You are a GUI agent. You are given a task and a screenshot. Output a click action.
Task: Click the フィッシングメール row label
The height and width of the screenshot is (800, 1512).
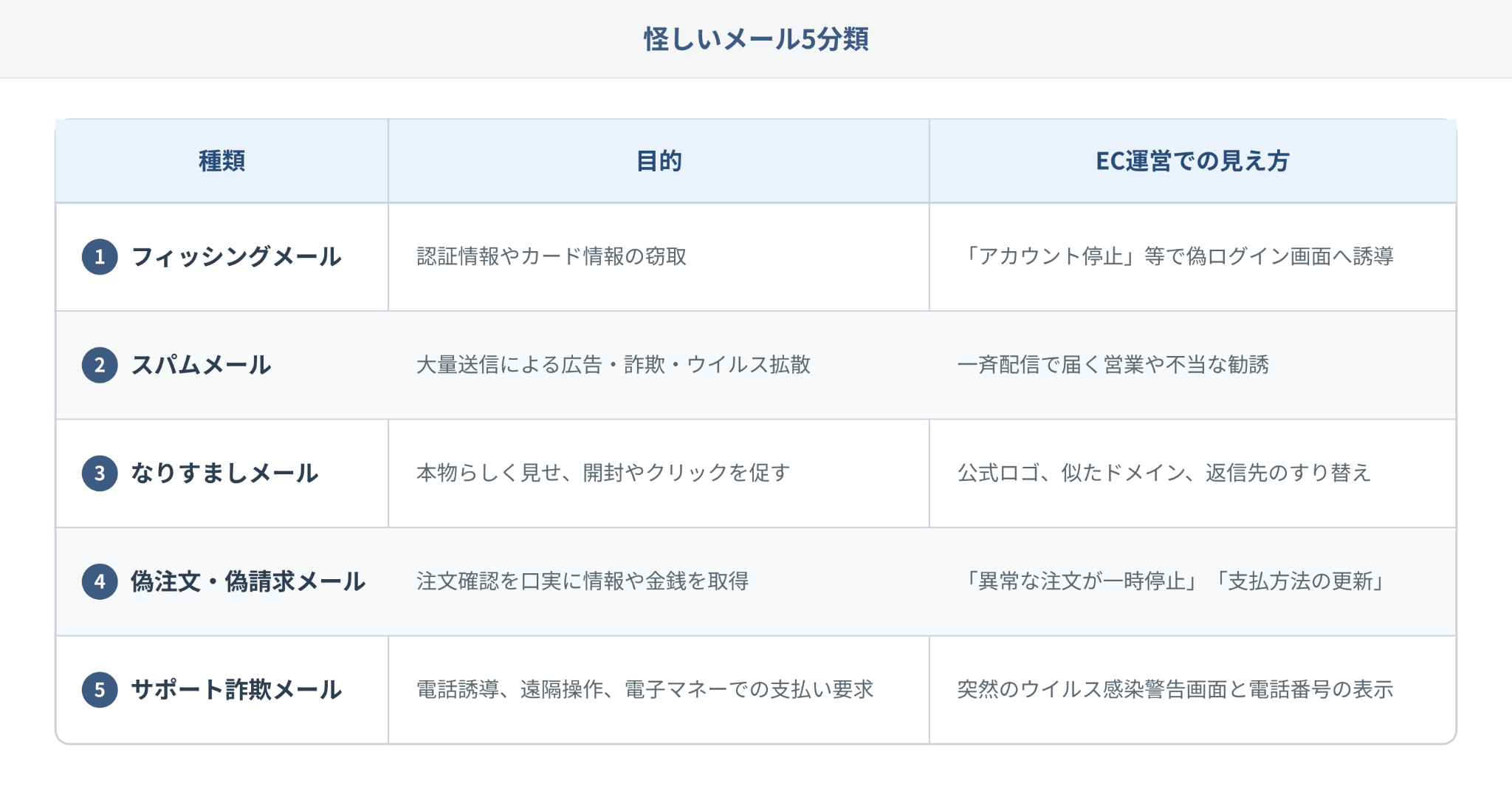tap(236, 257)
